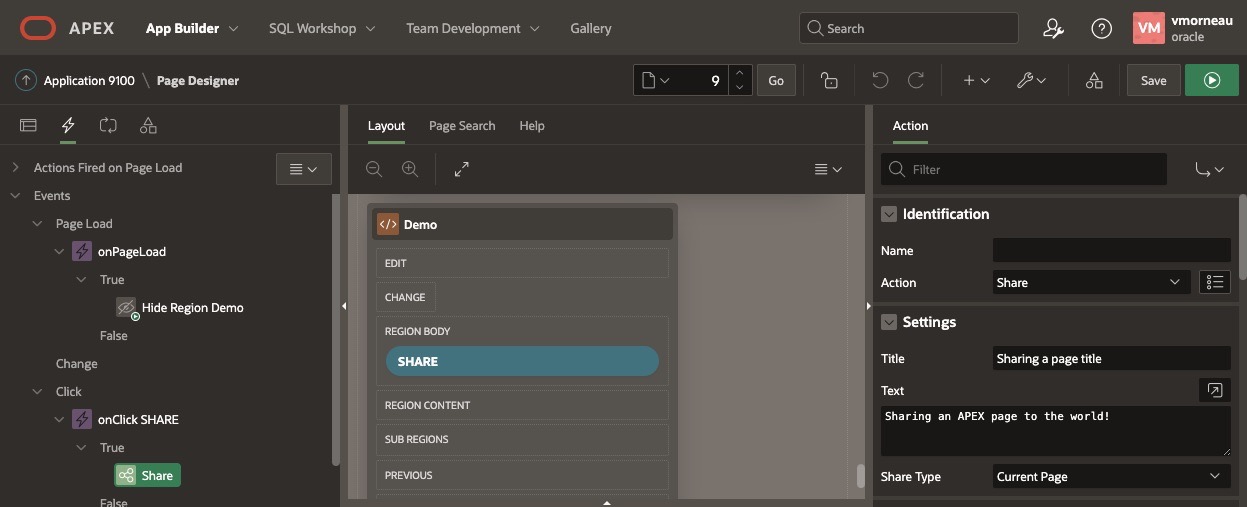Open the SQL Workshop menu

[x=321, y=29]
